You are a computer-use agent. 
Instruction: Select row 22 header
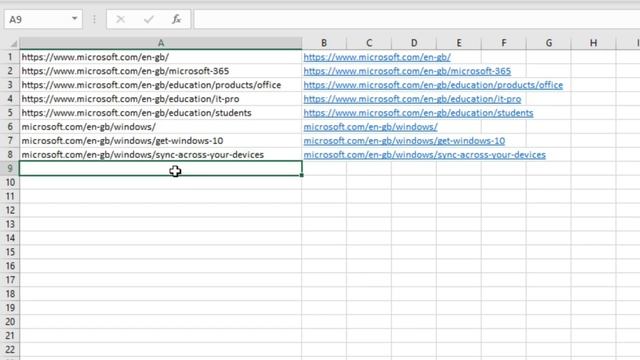point(10,349)
